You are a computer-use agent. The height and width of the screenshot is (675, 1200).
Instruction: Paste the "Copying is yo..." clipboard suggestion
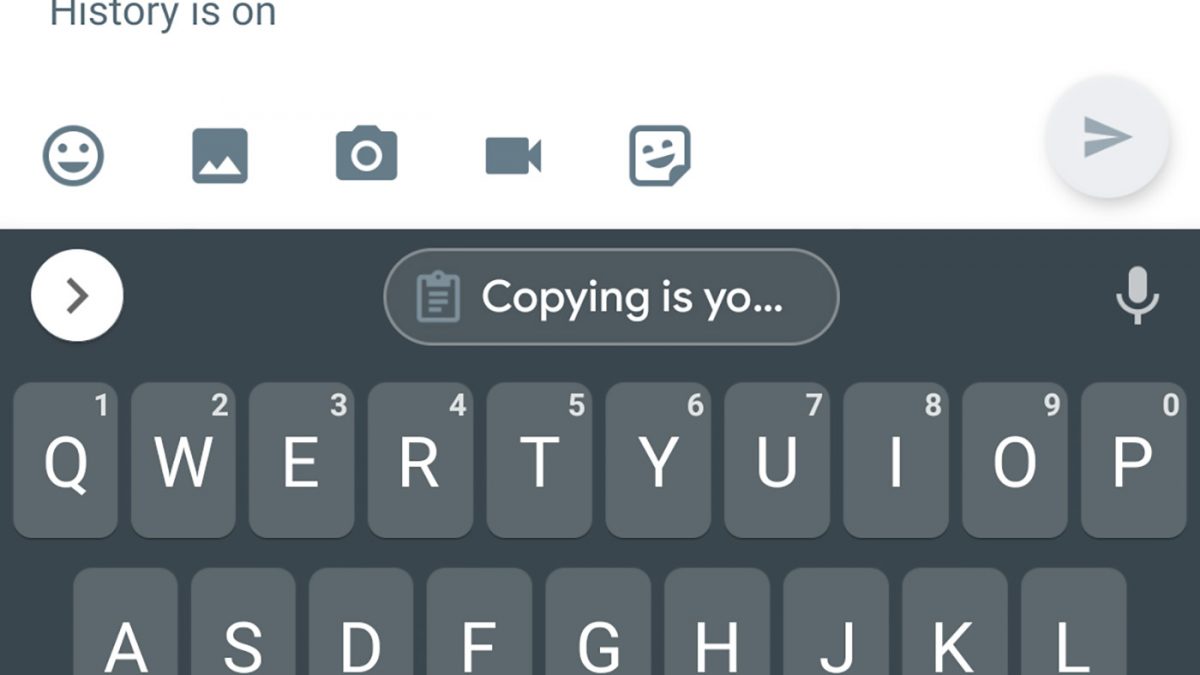tap(611, 297)
